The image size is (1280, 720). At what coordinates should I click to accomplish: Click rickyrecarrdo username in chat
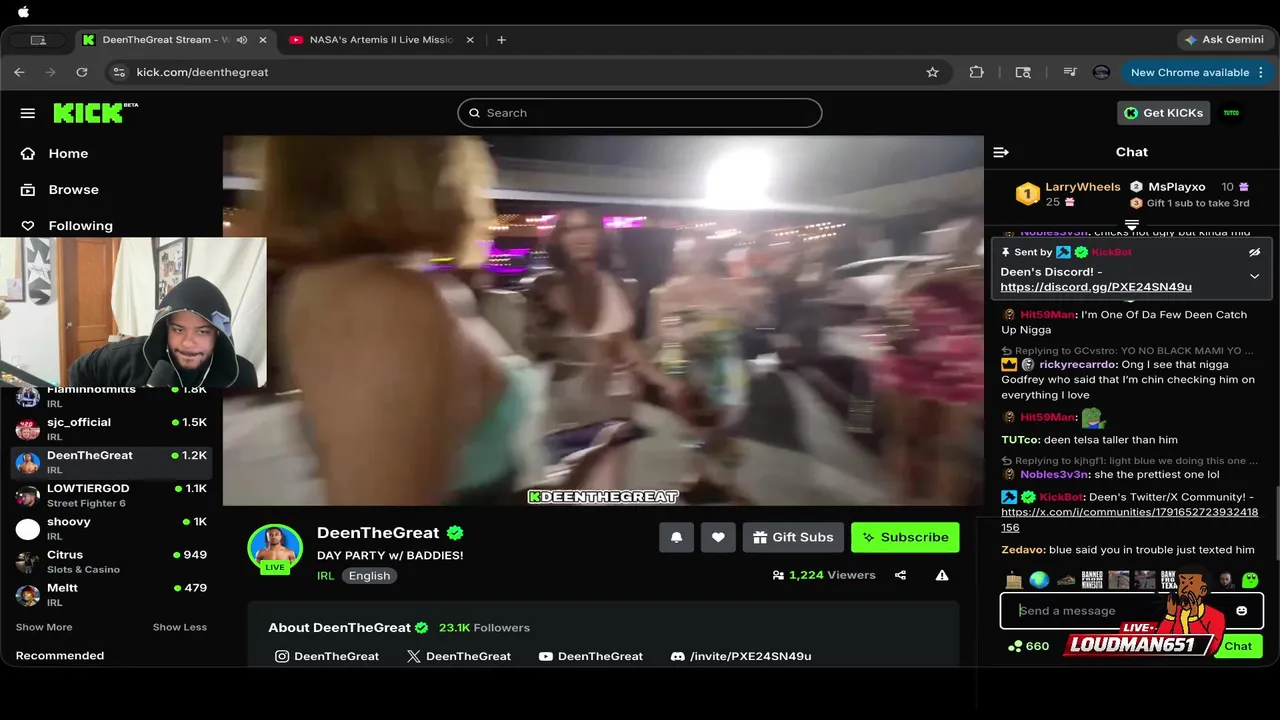(x=1078, y=365)
